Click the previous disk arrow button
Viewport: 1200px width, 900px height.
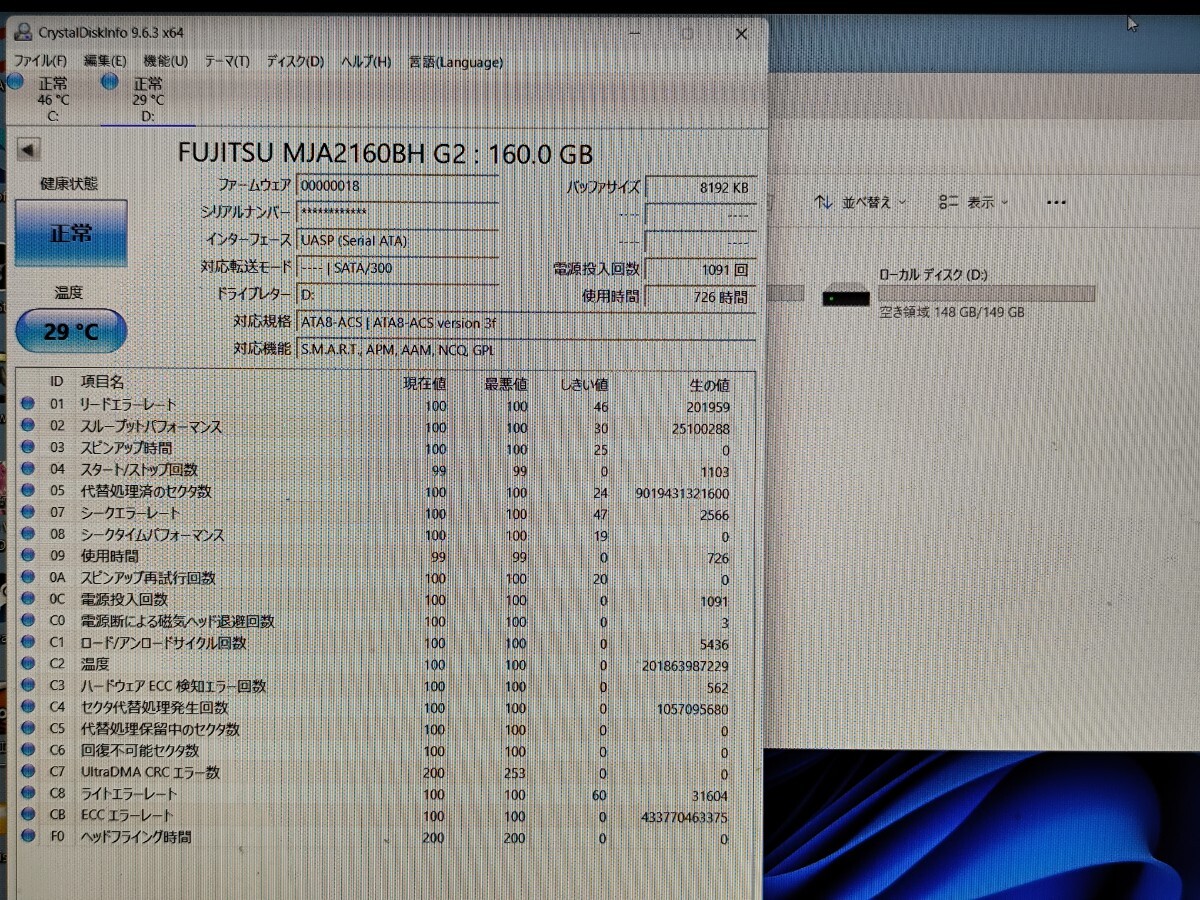point(29,150)
